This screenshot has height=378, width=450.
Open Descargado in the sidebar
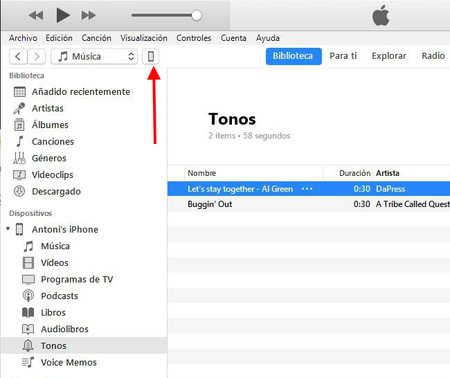coord(56,192)
